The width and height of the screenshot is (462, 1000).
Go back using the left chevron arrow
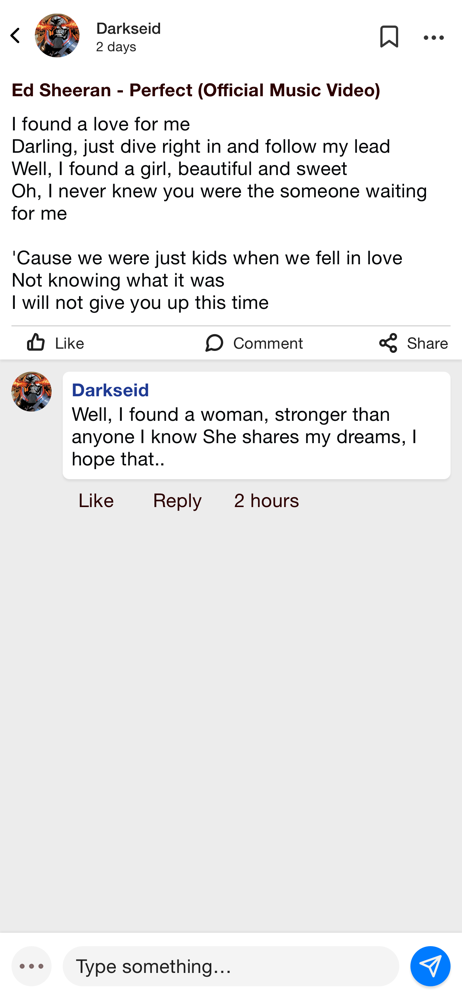click(x=15, y=36)
